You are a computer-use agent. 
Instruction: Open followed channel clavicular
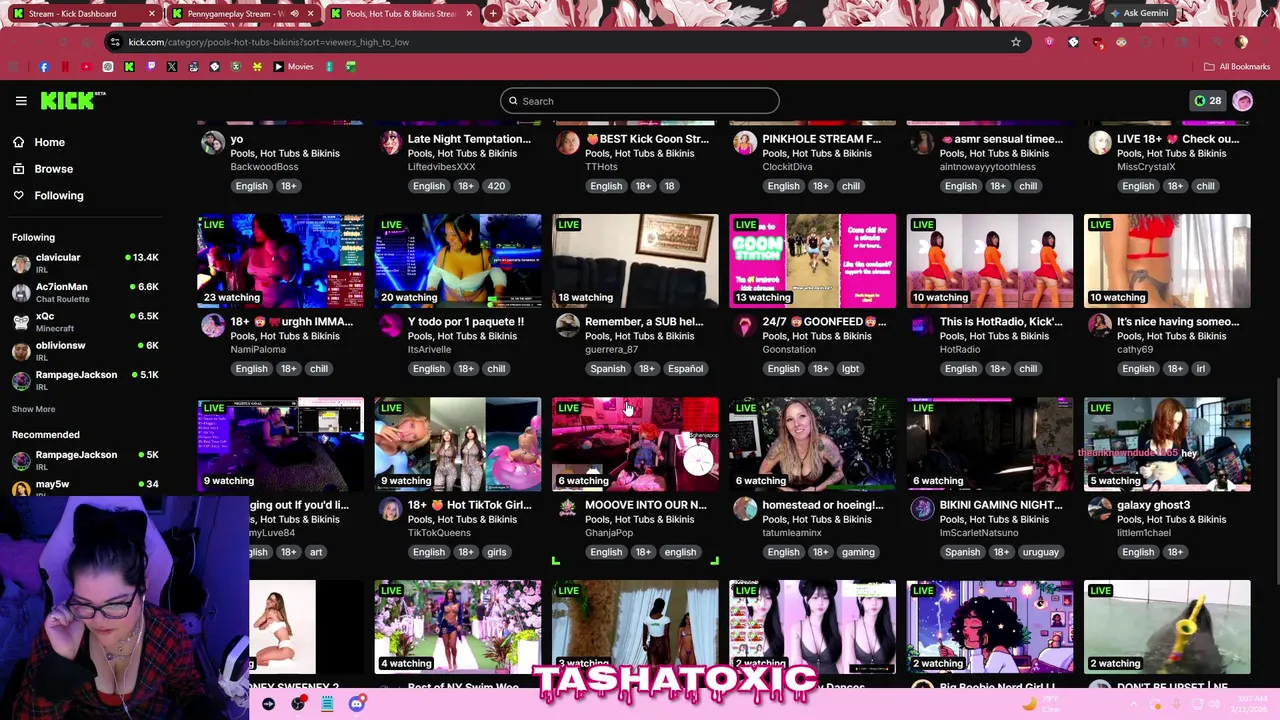pyautogui.click(x=85, y=264)
